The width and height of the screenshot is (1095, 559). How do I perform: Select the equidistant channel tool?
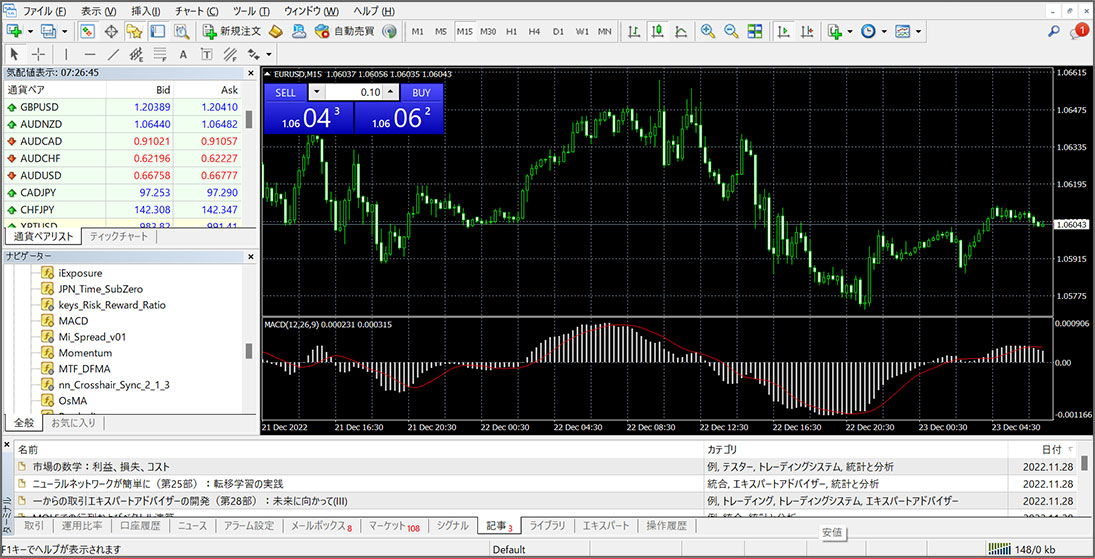click(x=137, y=54)
